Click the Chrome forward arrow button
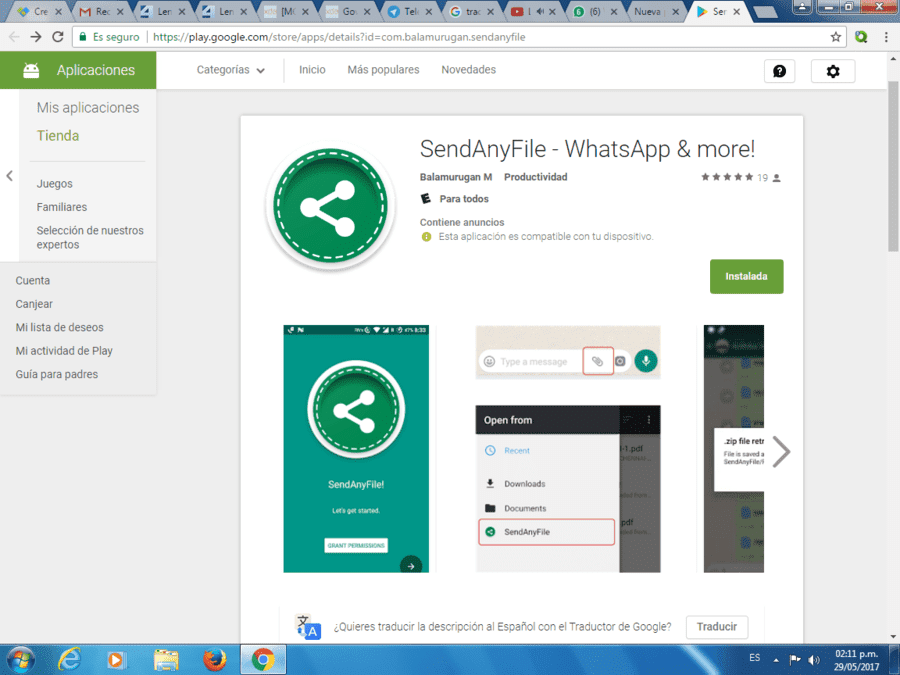 click(x=36, y=37)
